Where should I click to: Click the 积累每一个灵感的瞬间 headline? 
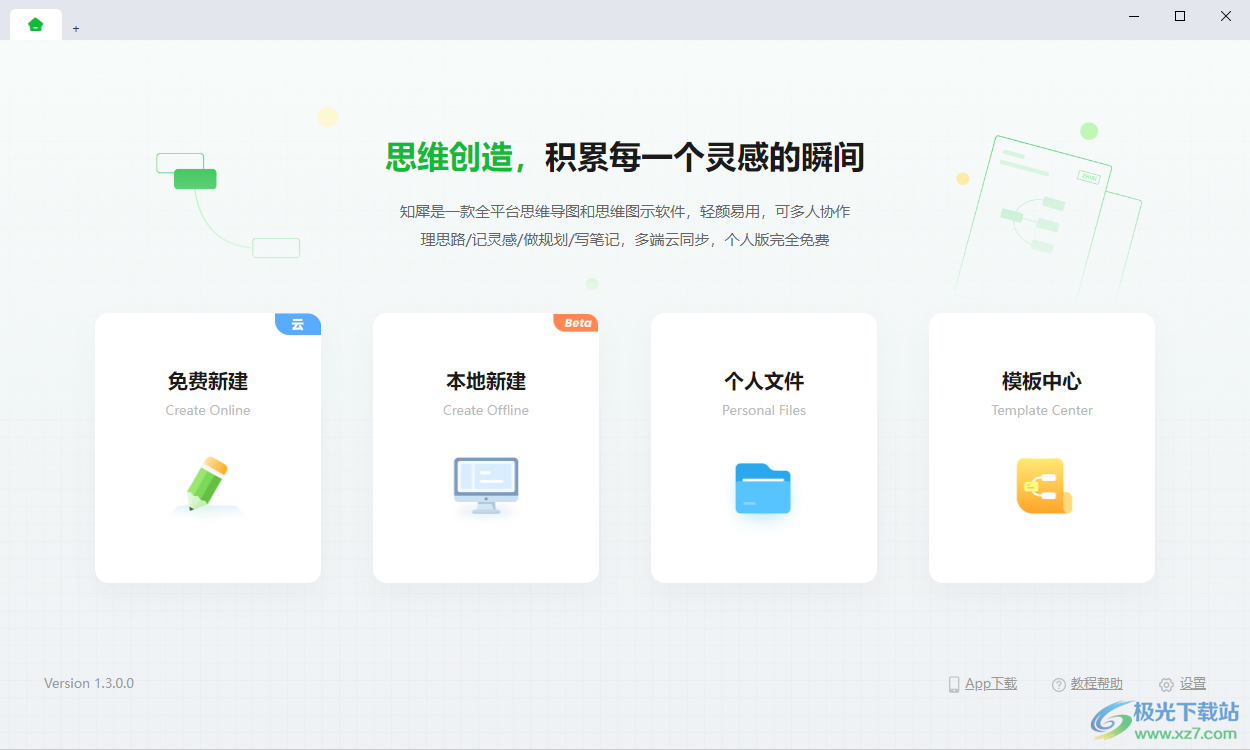(705, 157)
